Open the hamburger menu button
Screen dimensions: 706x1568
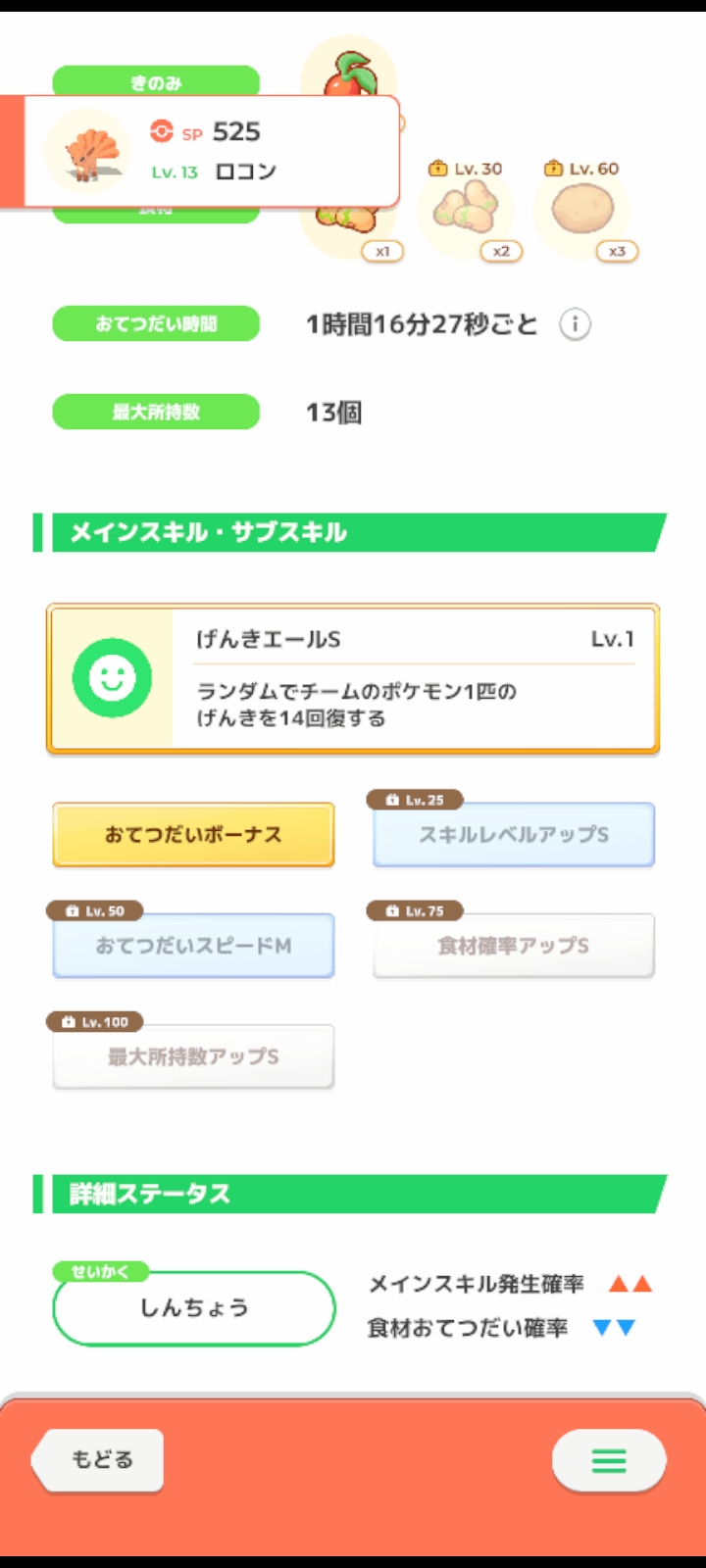click(609, 1461)
